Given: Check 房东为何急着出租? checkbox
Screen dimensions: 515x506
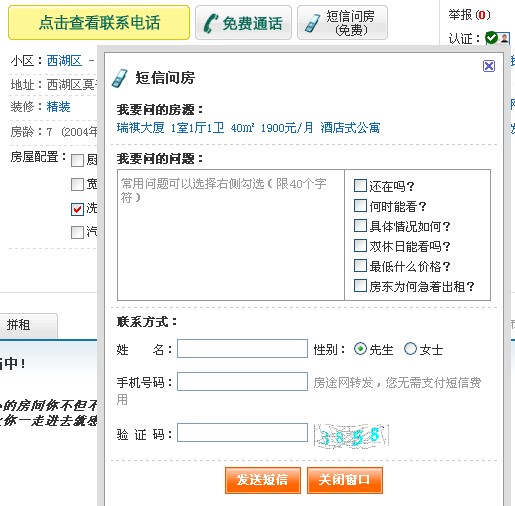Looking at the screenshot, I should click(x=360, y=286).
